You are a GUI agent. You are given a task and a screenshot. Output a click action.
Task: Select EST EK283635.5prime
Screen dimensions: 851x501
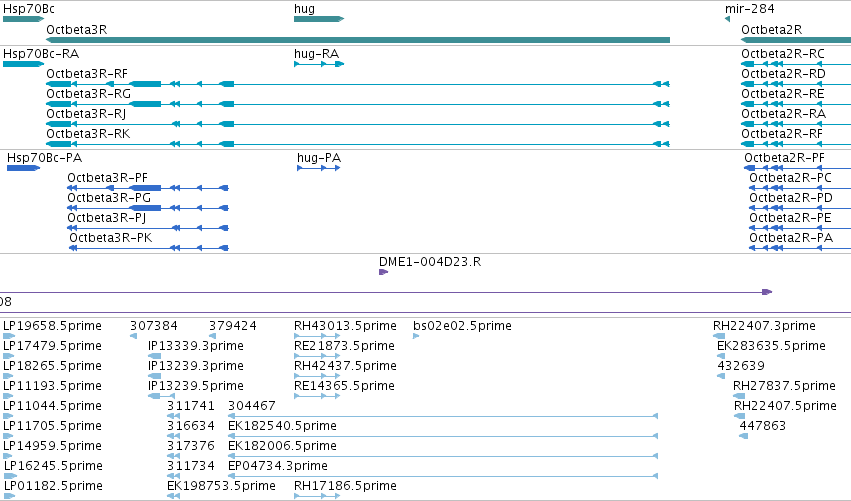(771, 346)
